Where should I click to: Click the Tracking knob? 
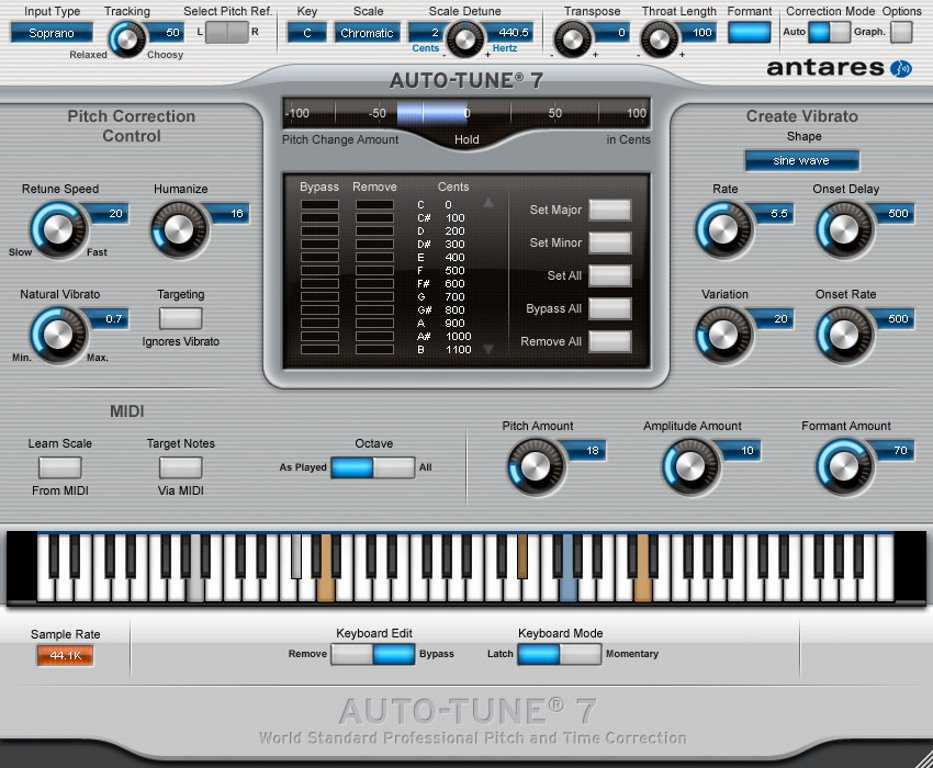[126, 39]
